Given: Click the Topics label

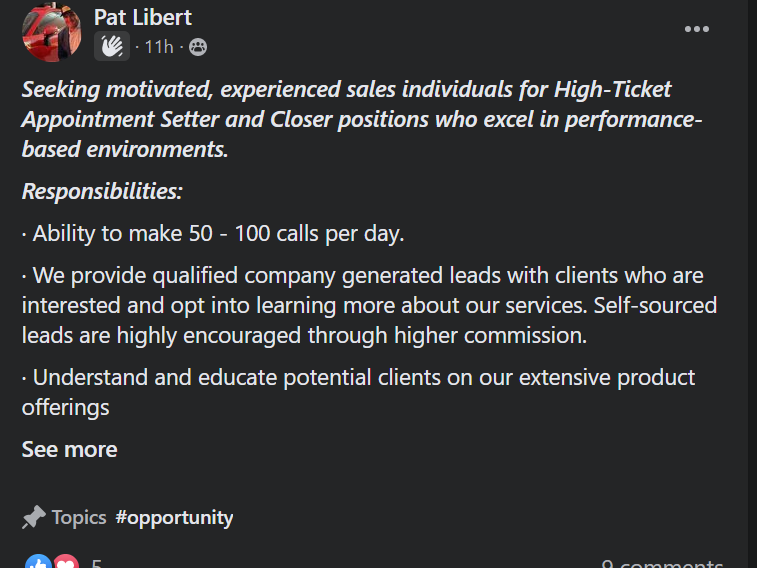Looking at the screenshot, I should point(79,517).
